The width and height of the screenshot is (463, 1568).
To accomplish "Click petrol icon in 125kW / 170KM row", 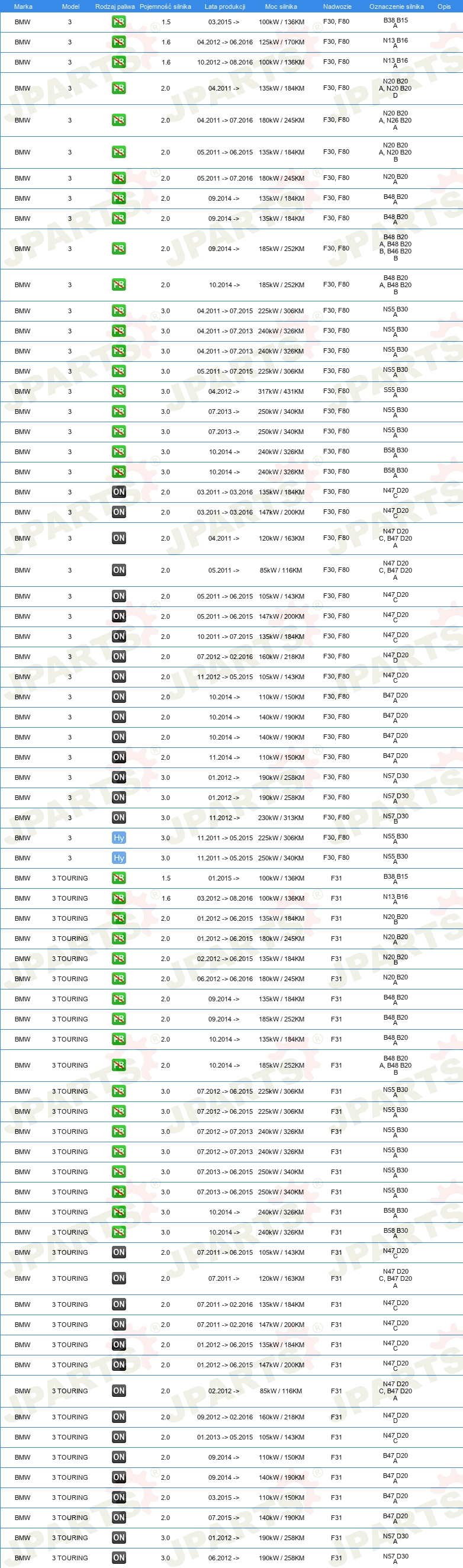I will [118, 42].
